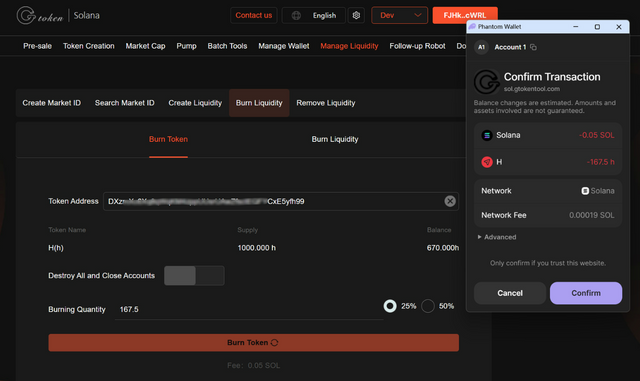640x381 pixels.
Task: Toggle Destroy All and Close Accounts switch
Action: tap(194, 276)
